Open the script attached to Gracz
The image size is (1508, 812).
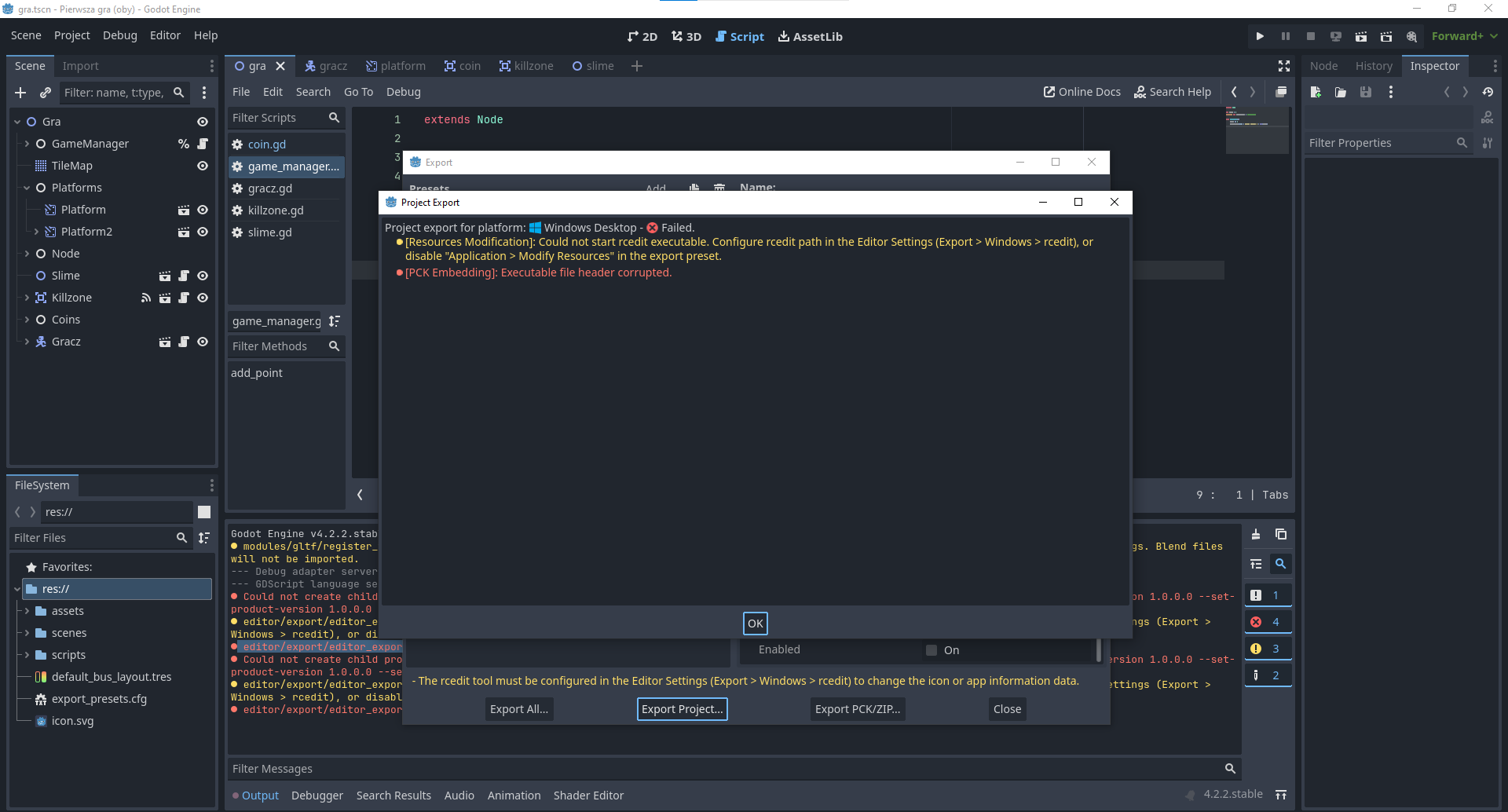tap(184, 342)
